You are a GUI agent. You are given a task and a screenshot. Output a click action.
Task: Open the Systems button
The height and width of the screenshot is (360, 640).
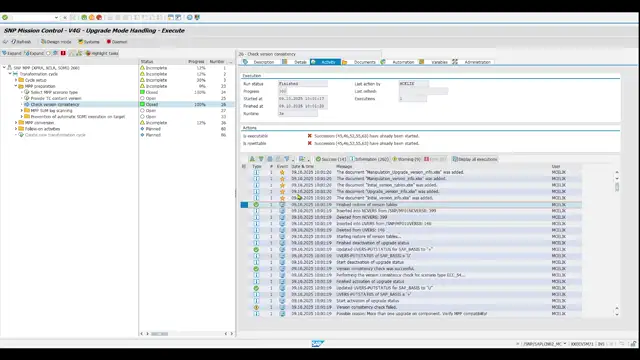coord(89,42)
